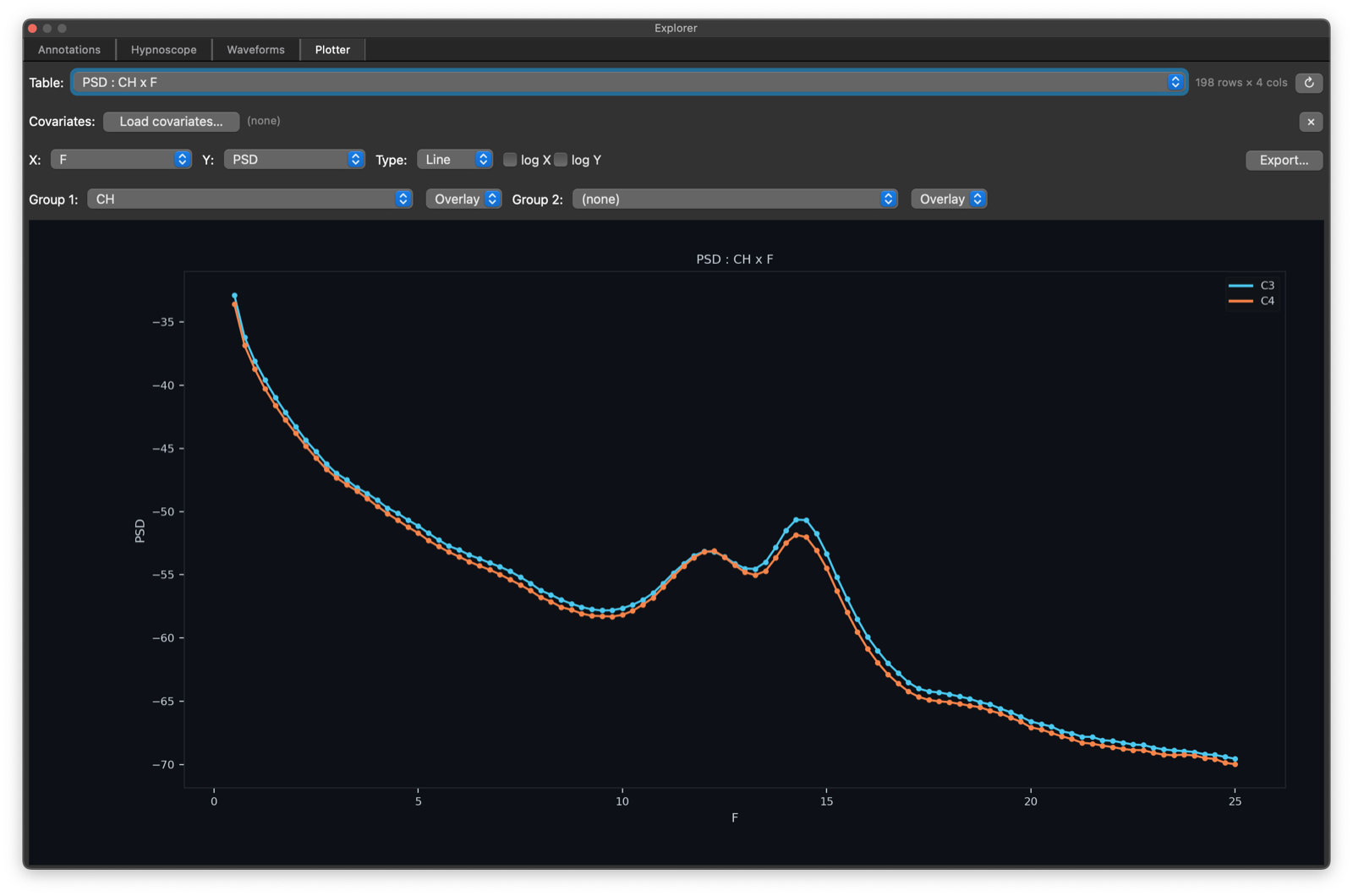
Task: Click the Export button
Action: 1284,160
